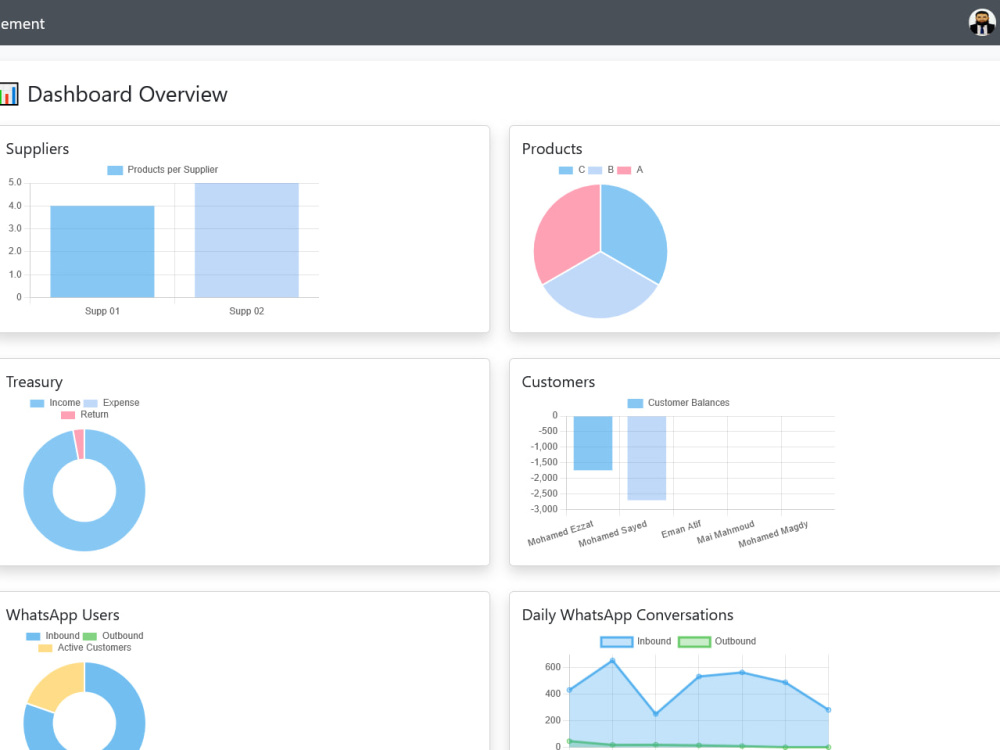Toggle Outbound legend in WhatsApp Users chart
This screenshot has width=1000, height=750.
(114, 636)
